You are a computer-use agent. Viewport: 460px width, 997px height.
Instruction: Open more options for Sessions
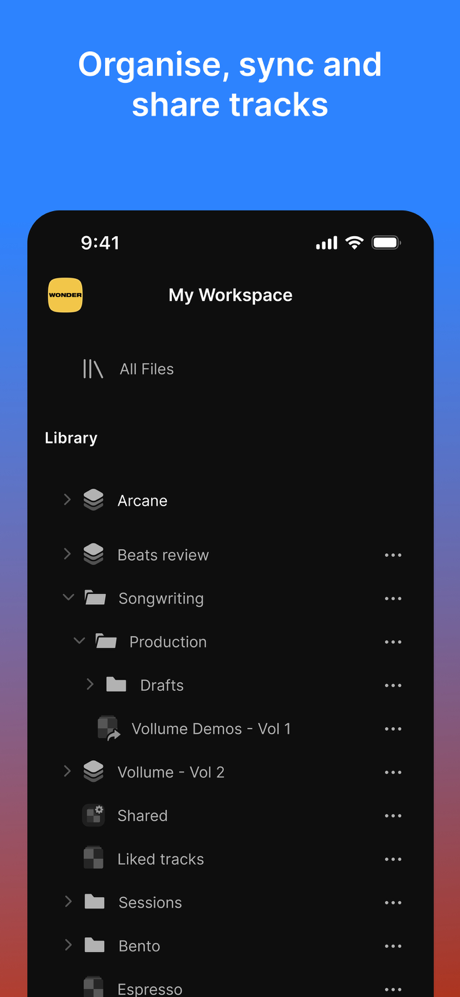[x=393, y=902]
